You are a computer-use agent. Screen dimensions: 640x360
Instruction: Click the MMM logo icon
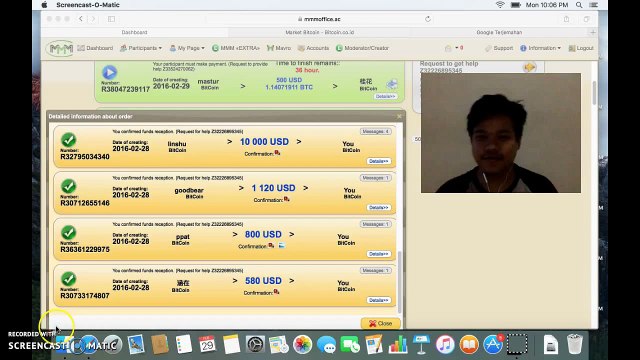coord(60,49)
